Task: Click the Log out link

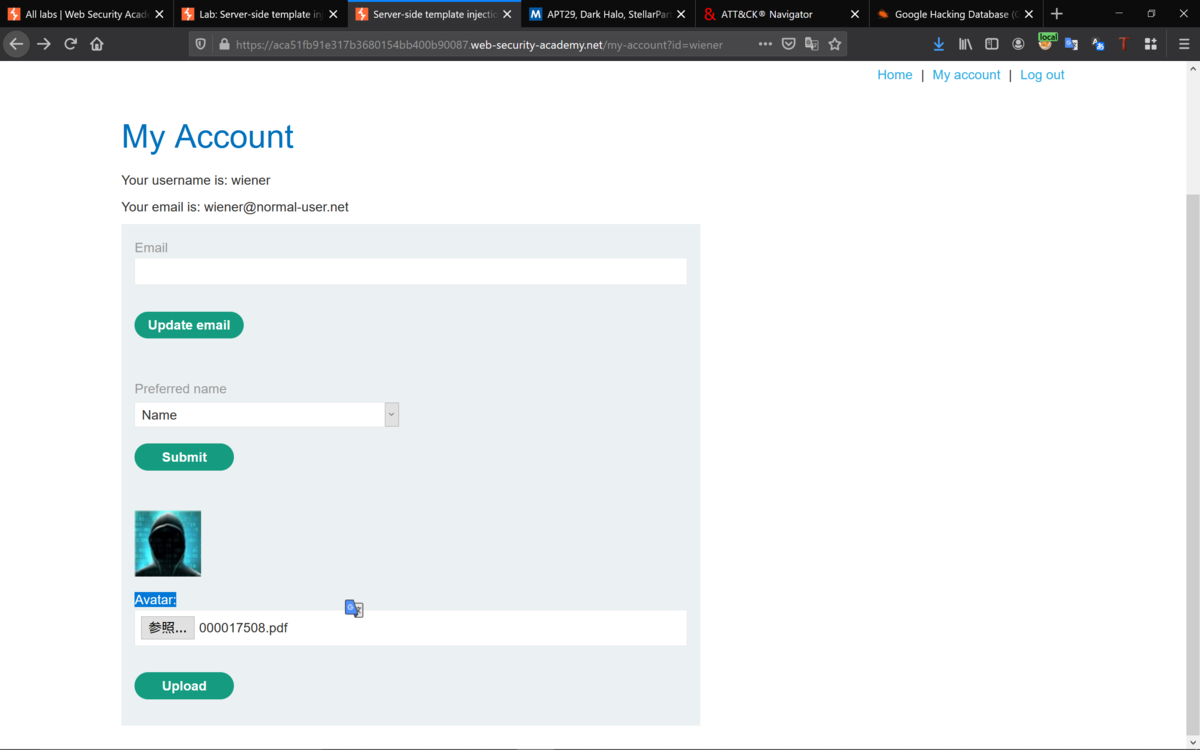Action: [x=1042, y=75]
